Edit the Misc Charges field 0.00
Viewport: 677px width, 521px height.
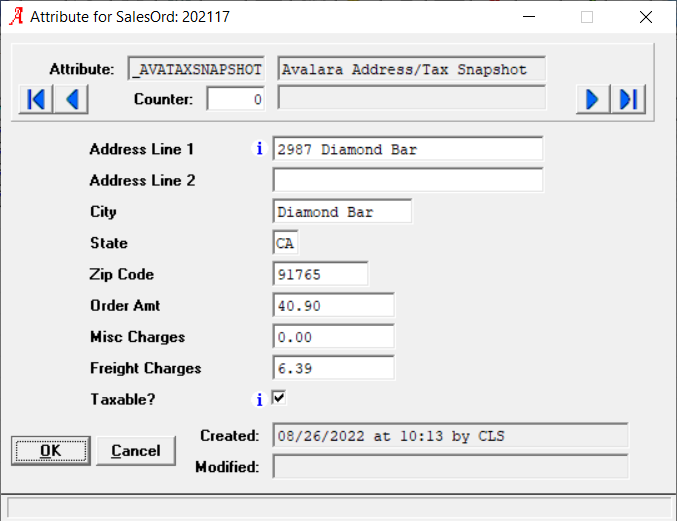333,336
